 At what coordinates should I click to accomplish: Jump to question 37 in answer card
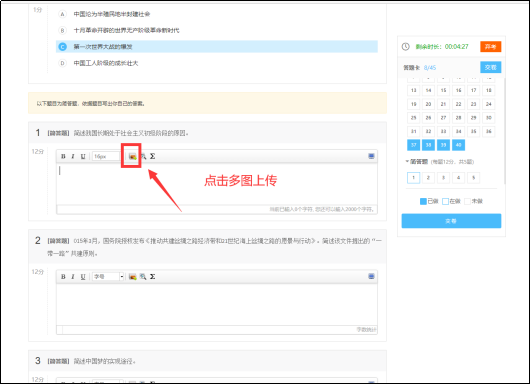(413, 145)
